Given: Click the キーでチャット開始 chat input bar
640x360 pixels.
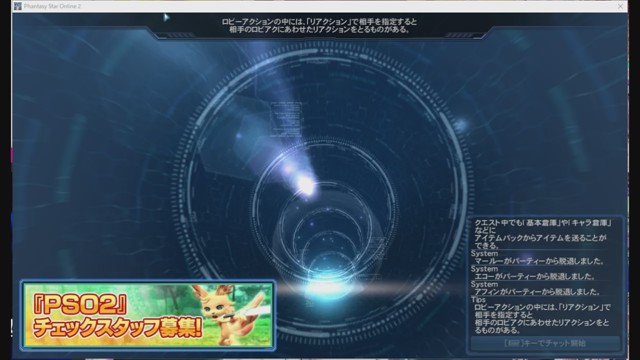Looking at the screenshot, I should point(545,343).
